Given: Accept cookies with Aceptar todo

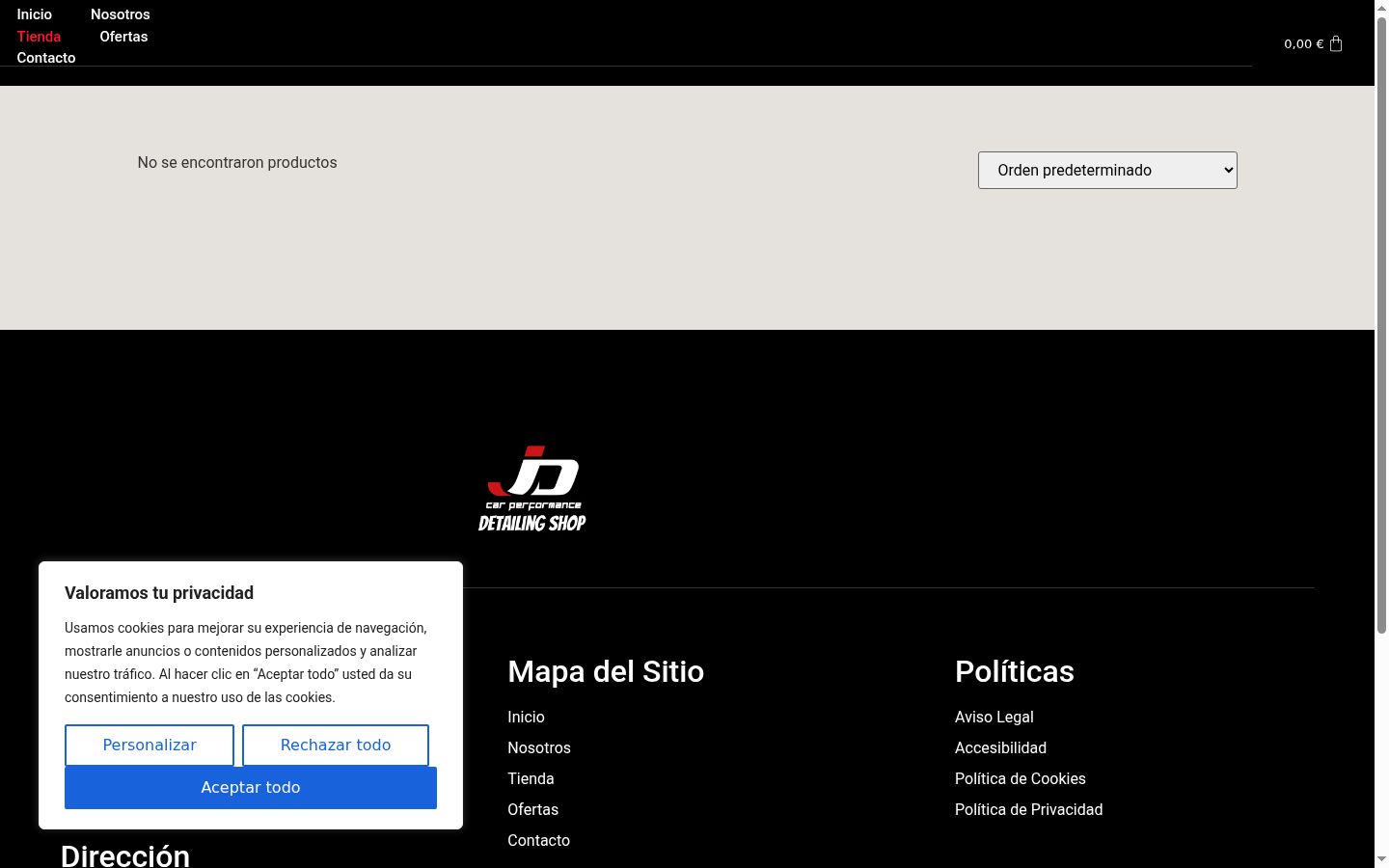Looking at the screenshot, I should coord(251,787).
